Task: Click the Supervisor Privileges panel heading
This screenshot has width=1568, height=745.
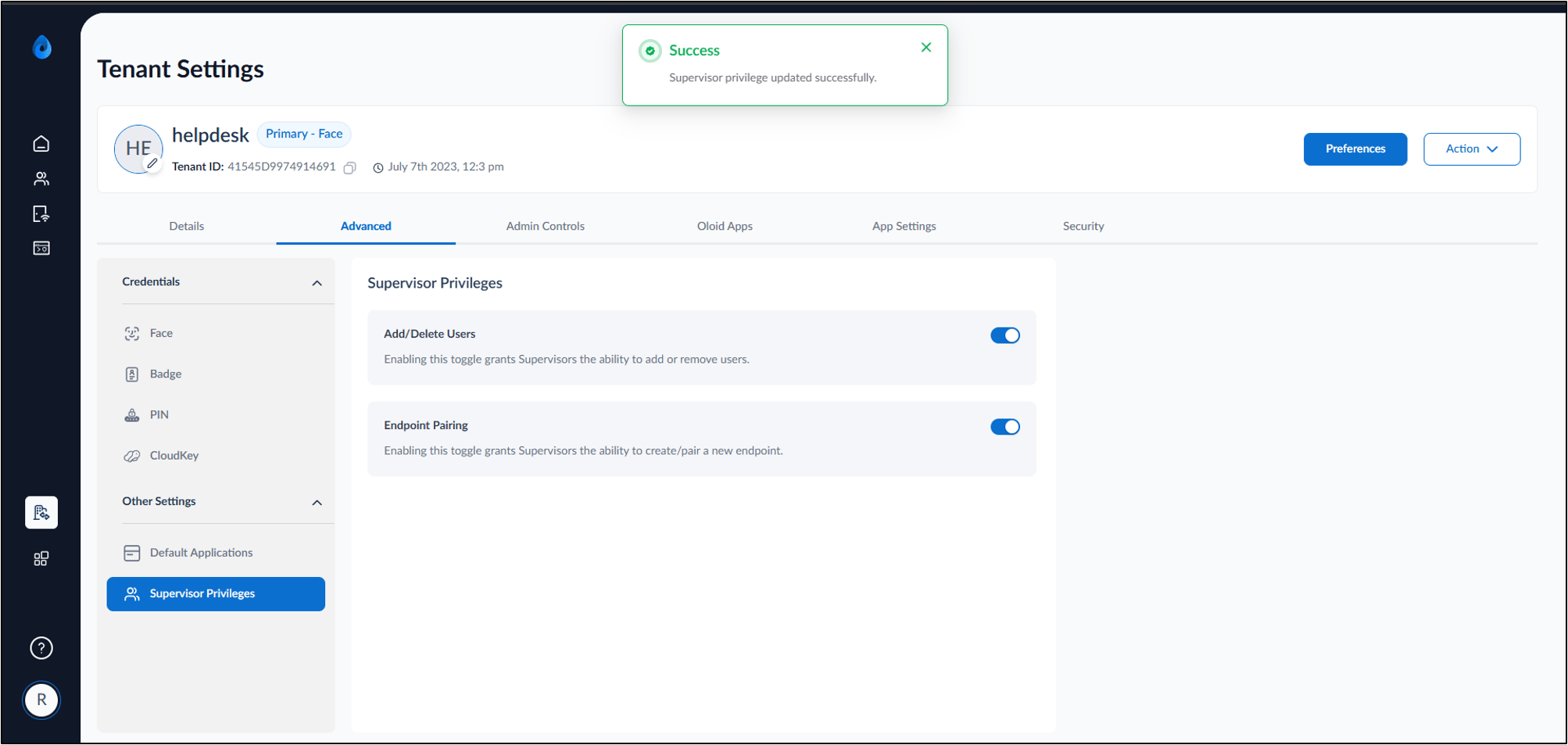Action: click(x=435, y=283)
